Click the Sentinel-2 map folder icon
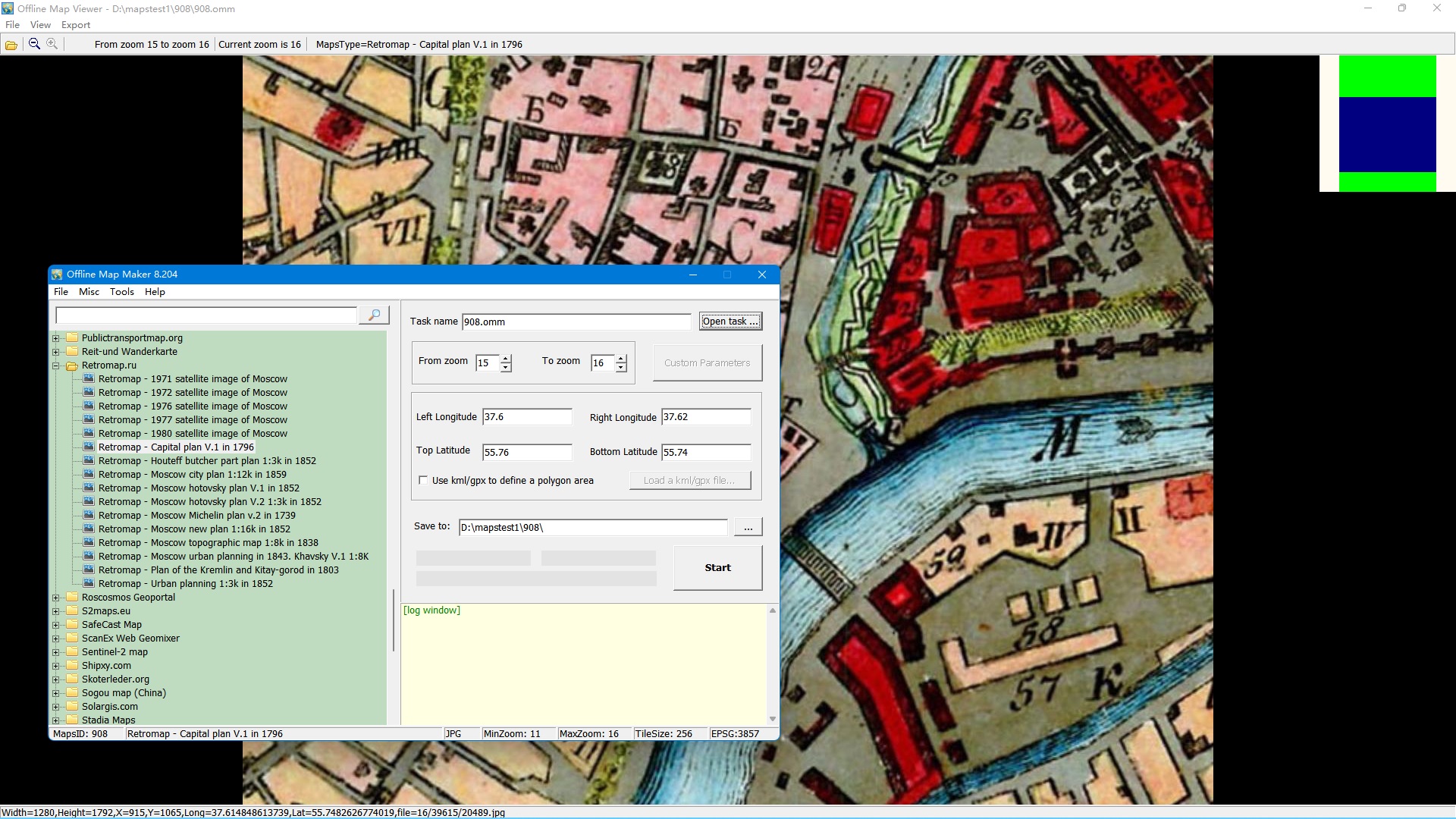 click(72, 651)
